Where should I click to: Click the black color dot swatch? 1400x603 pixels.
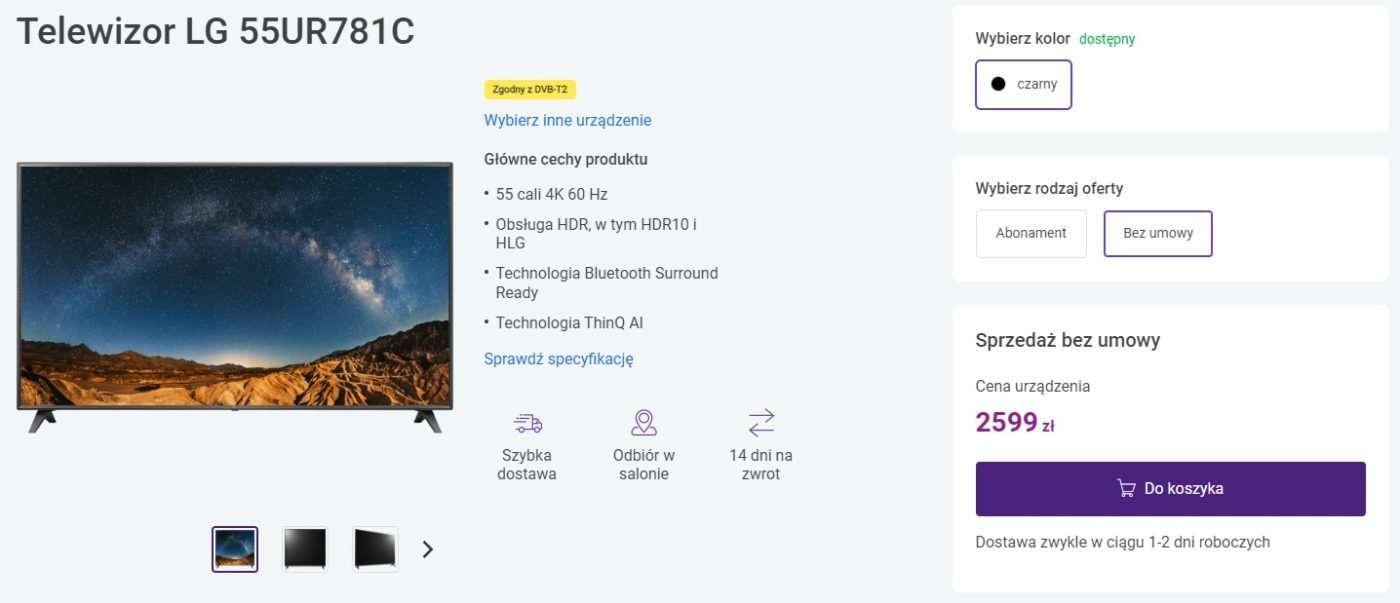coord(998,84)
